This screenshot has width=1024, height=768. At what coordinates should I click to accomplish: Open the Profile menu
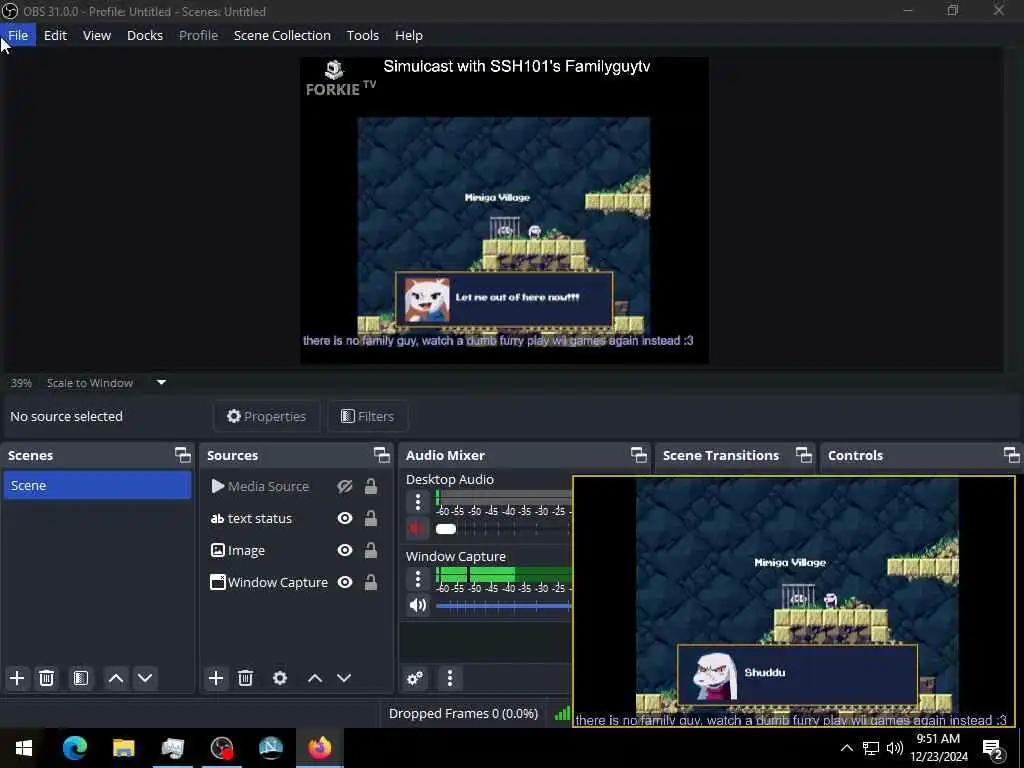[x=199, y=35]
